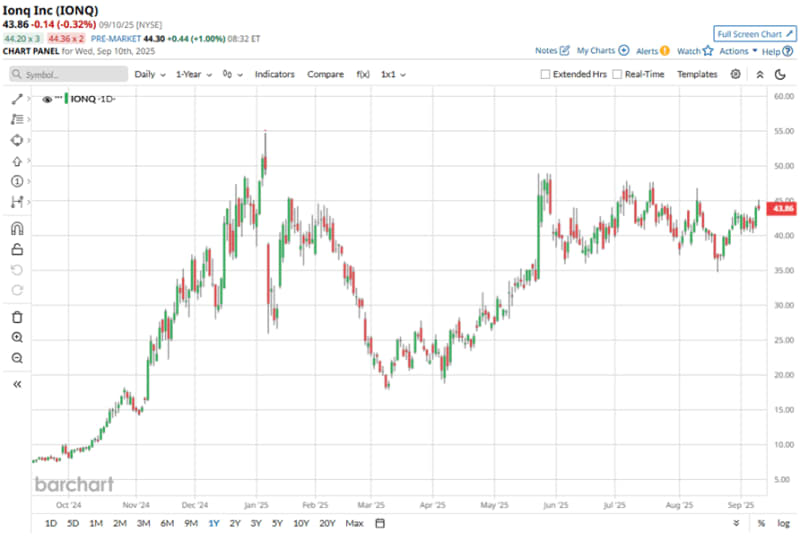Open chart settings gear icon
The width and height of the screenshot is (800, 541).
pyautogui.click(x=736, y=74)
